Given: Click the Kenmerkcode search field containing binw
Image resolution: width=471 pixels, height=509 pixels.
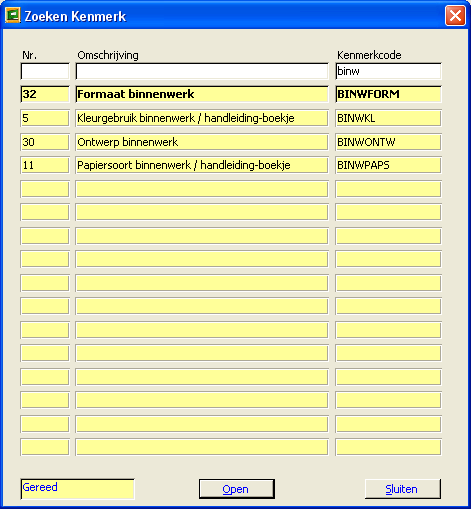Looking at the screenshot, I should [388, 71].
